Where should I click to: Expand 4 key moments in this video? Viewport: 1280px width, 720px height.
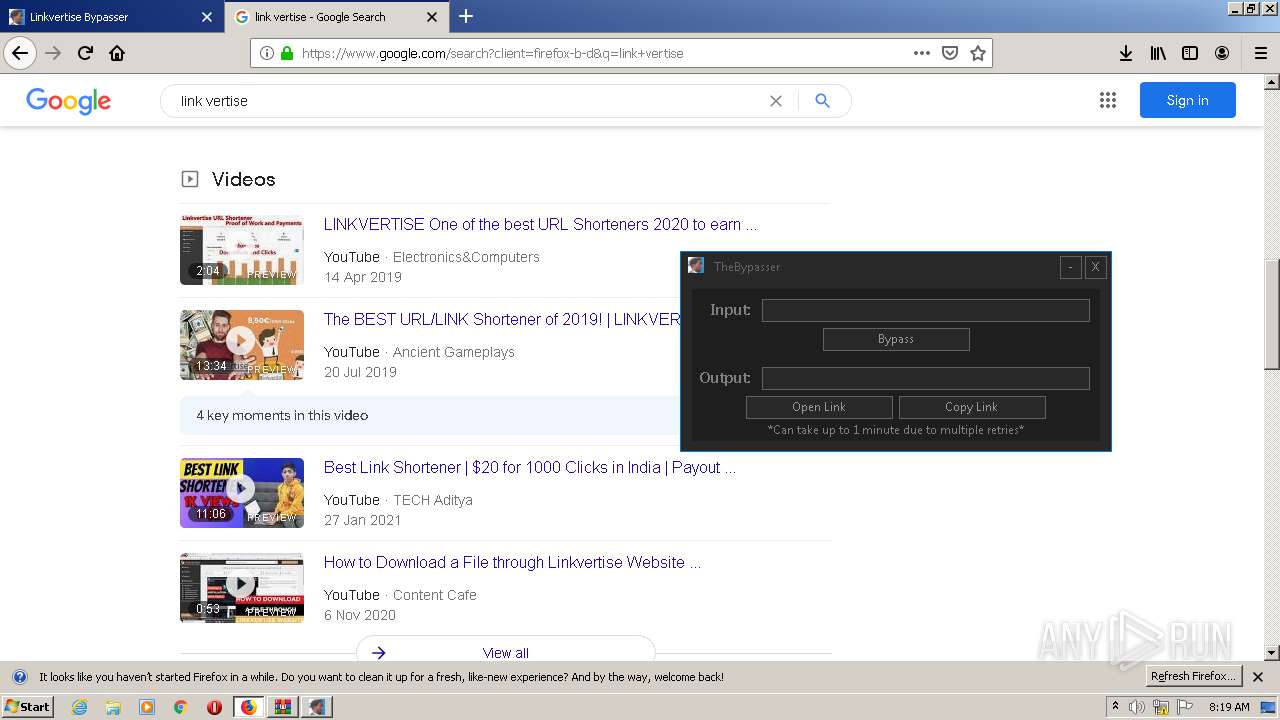pos(430,415)
